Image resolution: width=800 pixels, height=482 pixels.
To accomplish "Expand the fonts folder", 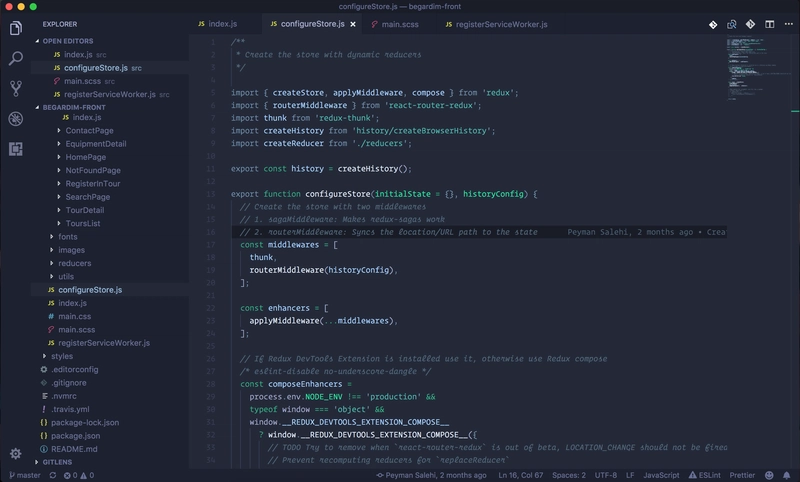I will click(x=67, y=237).
